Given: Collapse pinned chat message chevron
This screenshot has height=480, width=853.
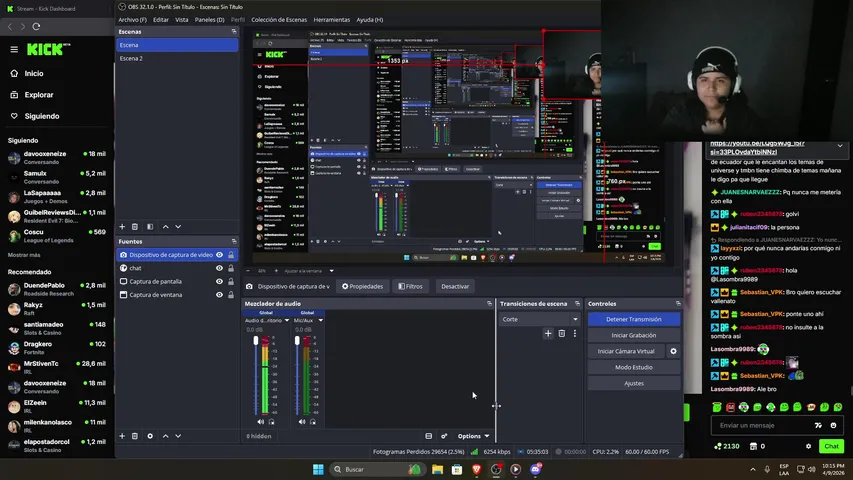Looking at the screenshot, I should (x=840, y=146).
